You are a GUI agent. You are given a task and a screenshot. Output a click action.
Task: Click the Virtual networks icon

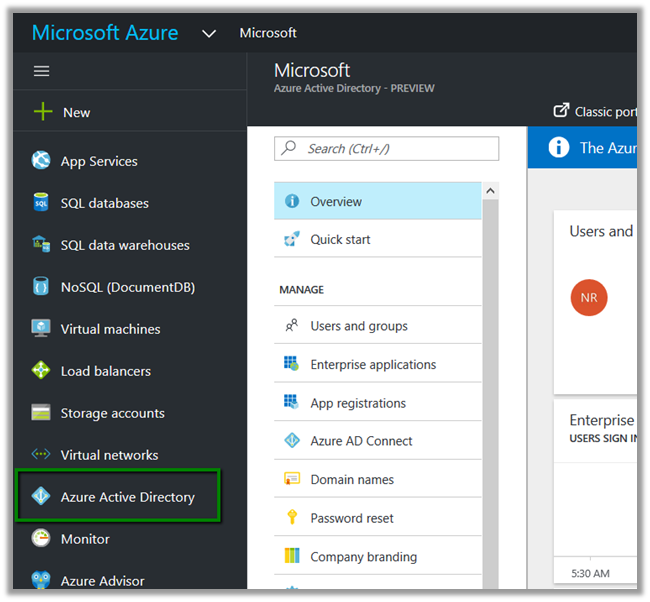41,455
